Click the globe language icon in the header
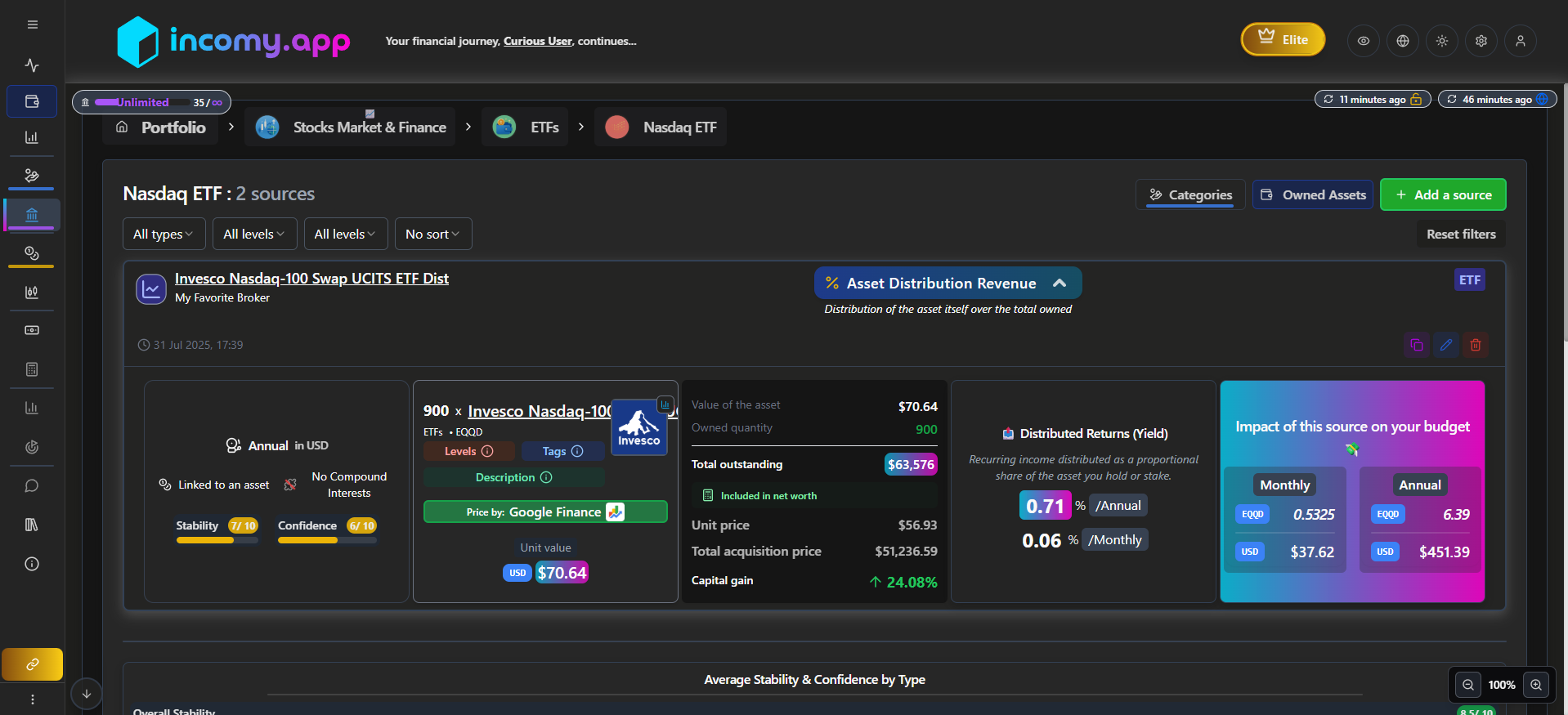This screenshot has height=715, width=1568. coord(1403,41)
